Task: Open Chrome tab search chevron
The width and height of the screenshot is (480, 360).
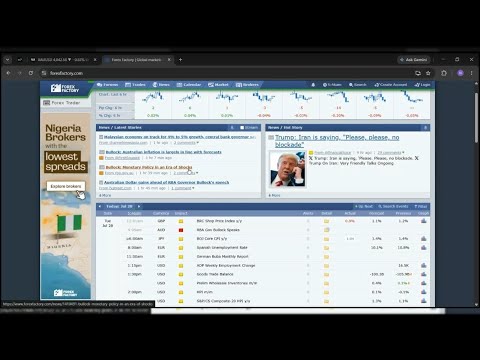Action: (7, 60)
